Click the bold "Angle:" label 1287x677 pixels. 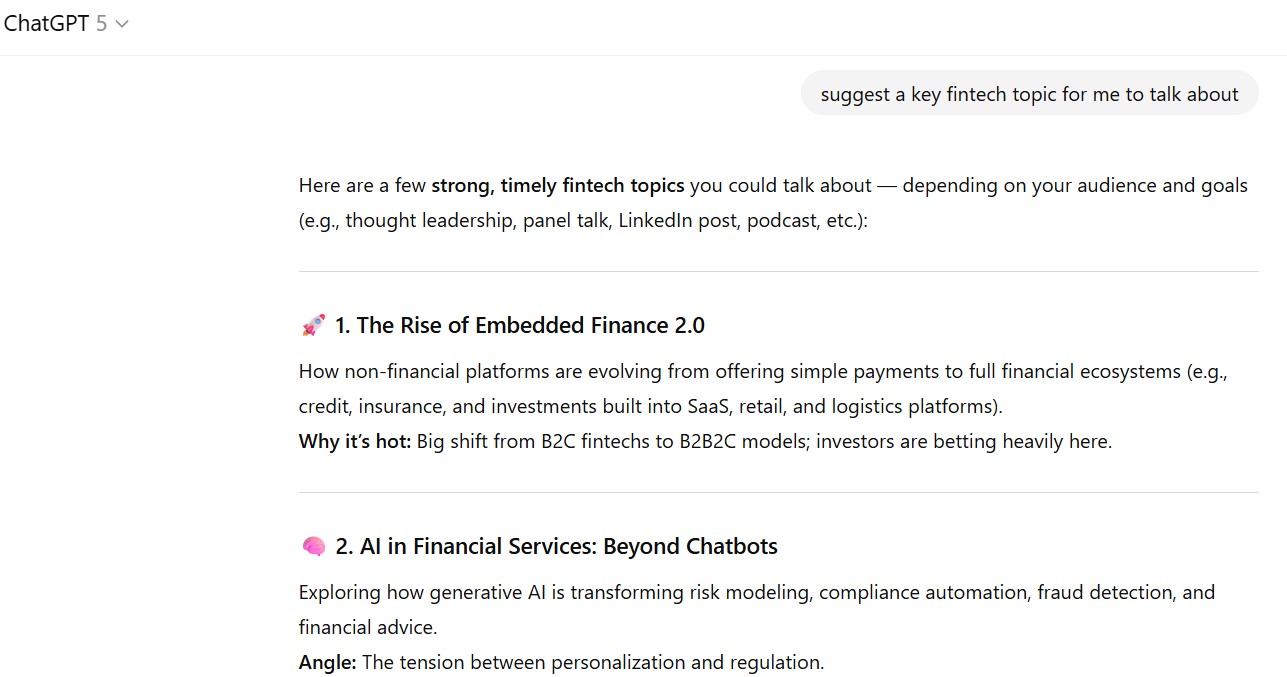[x=327, y=662]
